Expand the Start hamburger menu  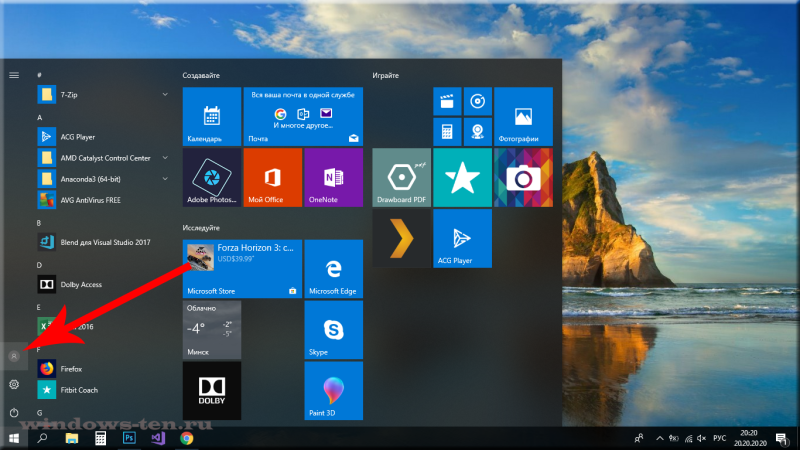(14, 75)
